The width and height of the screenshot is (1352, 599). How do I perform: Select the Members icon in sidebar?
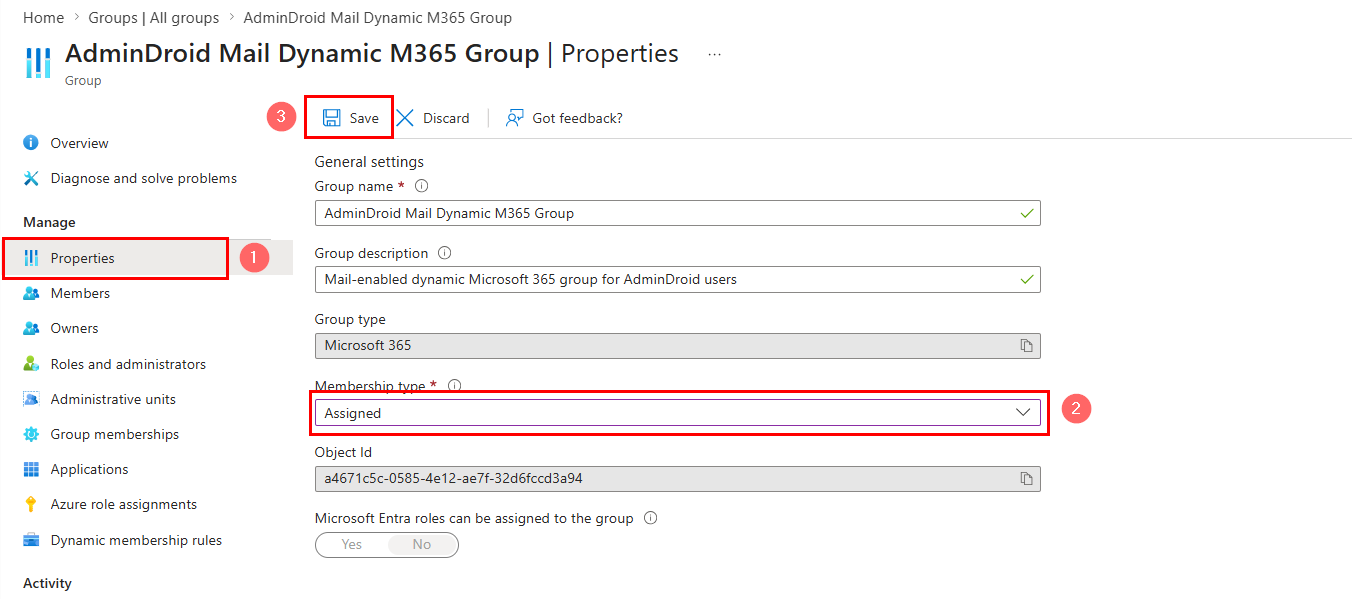click(x=31, y=293)
